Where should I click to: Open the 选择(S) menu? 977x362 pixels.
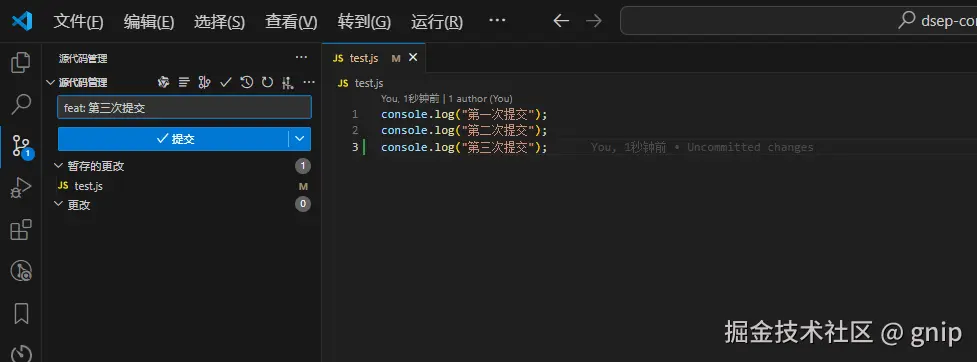[219, 22]
